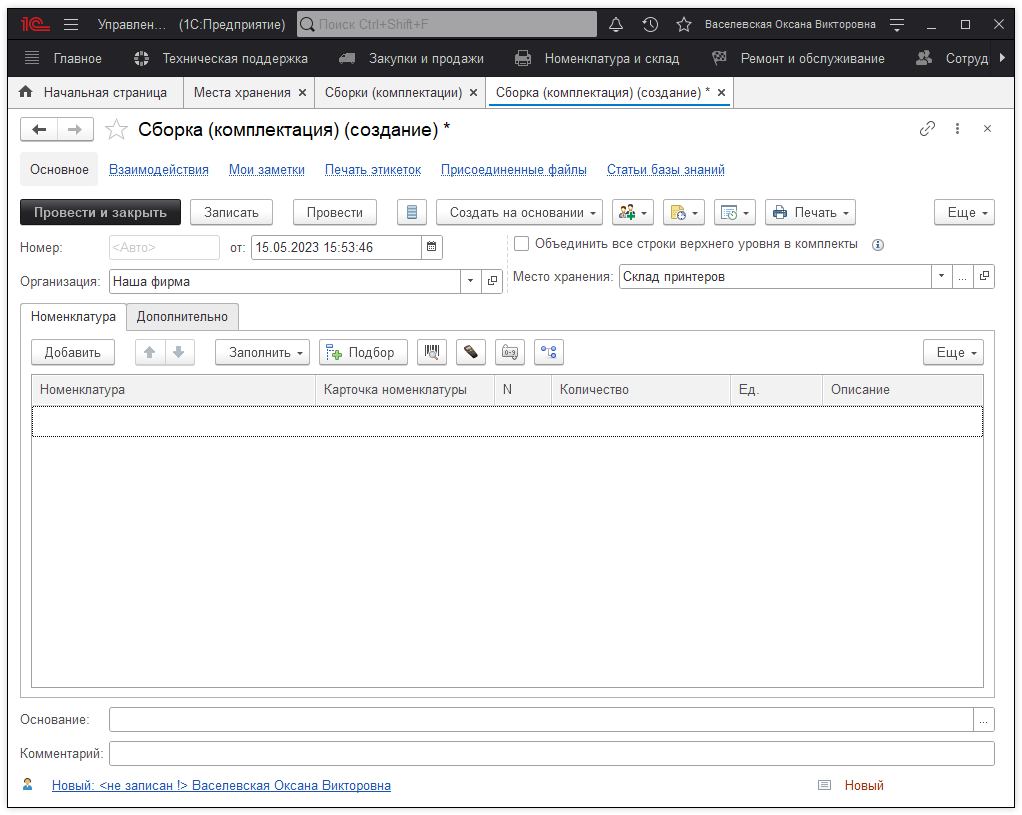Enable Объединить все строки checkbox

coord(522,243)
